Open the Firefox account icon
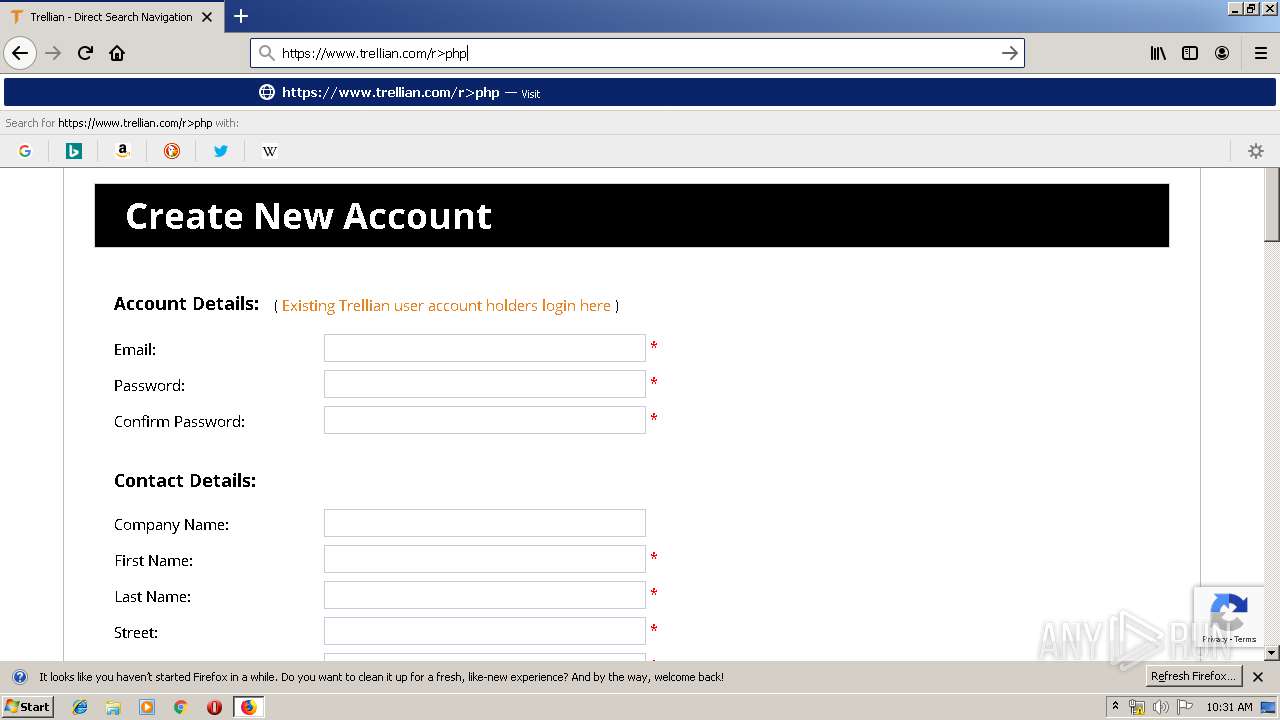This screenshot has width=1280, height=720. coord(1222,53)
